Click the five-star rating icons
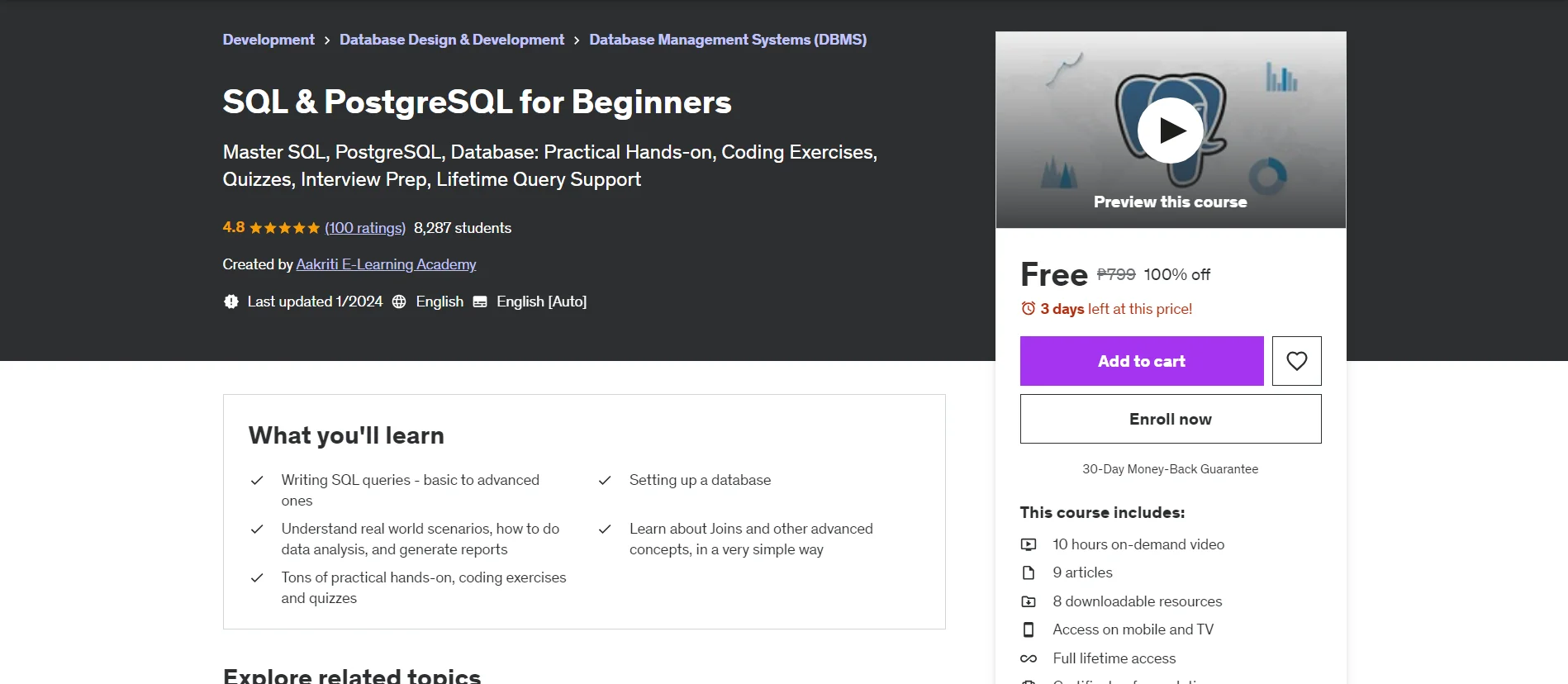Image resolution: width=1568 pixels, height=684 pixels. 284,228
